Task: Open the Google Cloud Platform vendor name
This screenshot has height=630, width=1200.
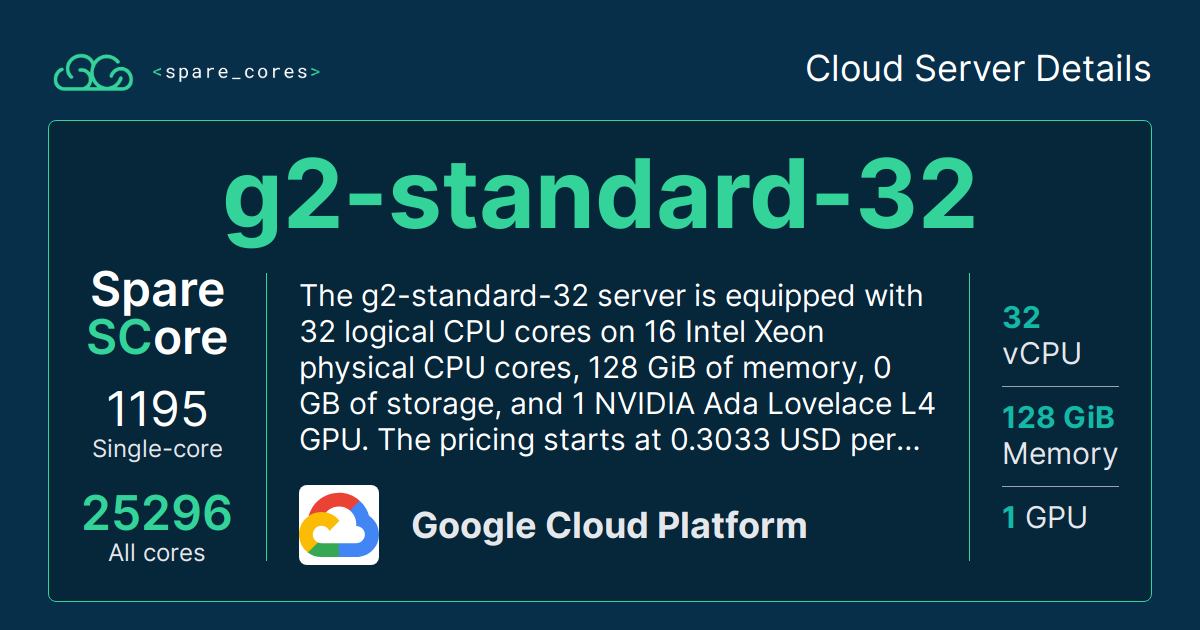Action: click(609, 526)
